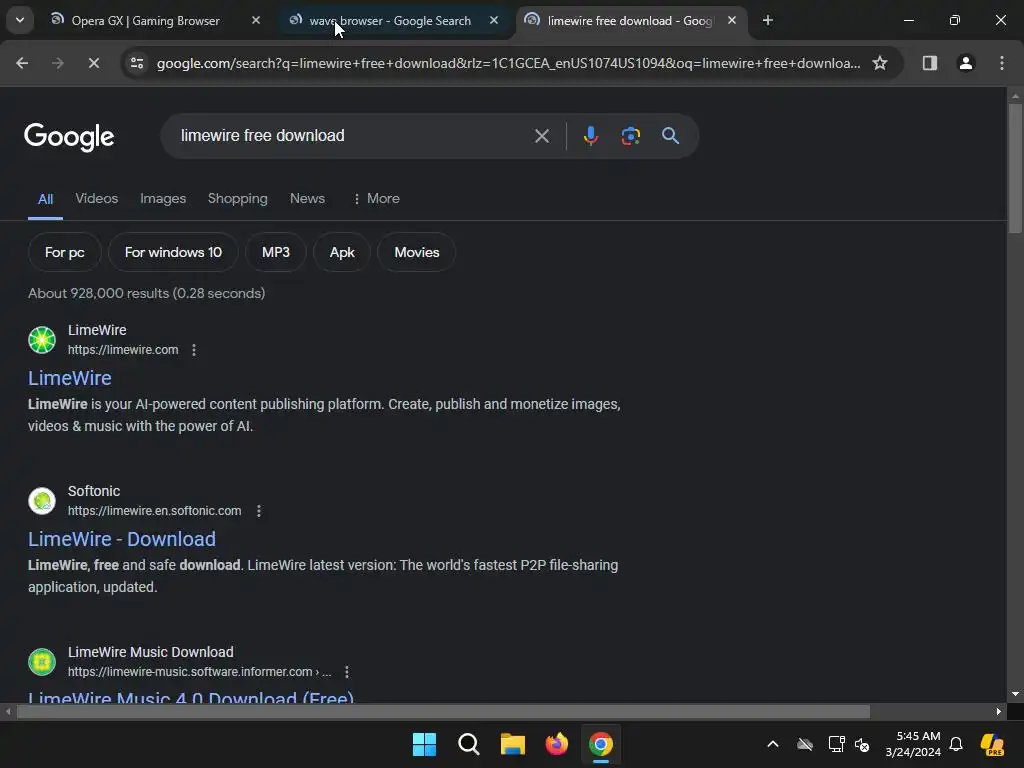This screenshot has width=1024, height=768.
Task: Clear the search query
Action: pyautogui.click(x=541, y=136)
